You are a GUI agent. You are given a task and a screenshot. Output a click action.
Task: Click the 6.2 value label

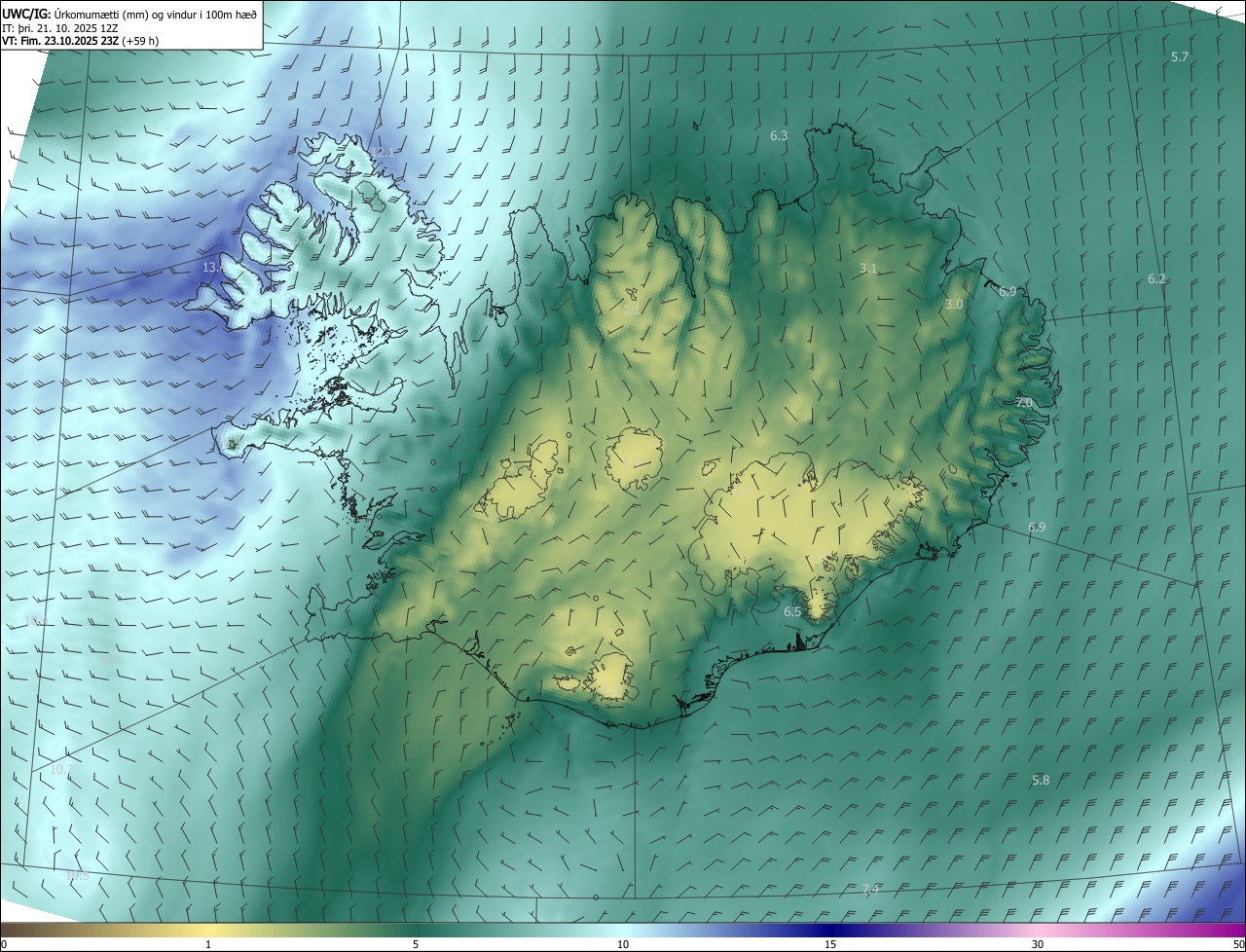[1156, 279]
